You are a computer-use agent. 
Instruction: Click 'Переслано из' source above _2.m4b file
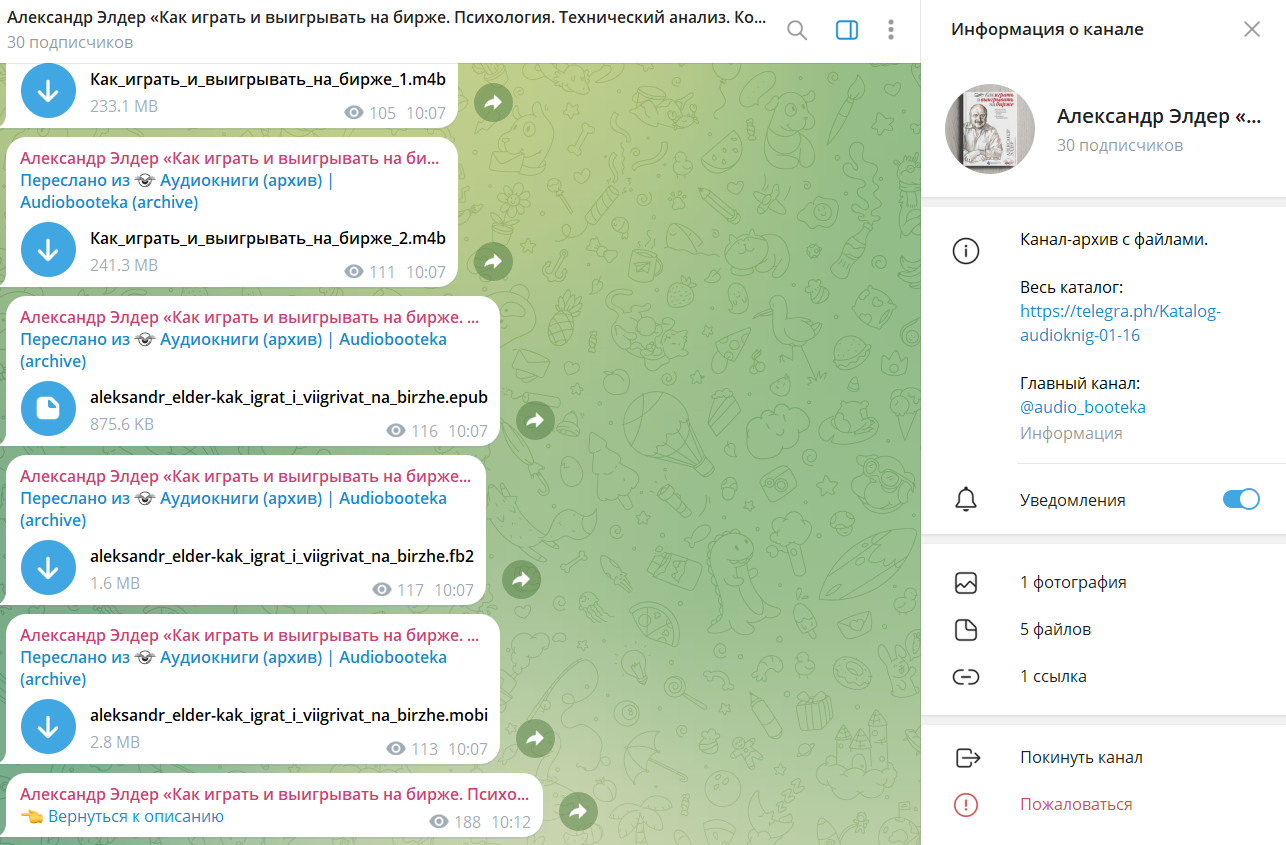click(177, 191)
